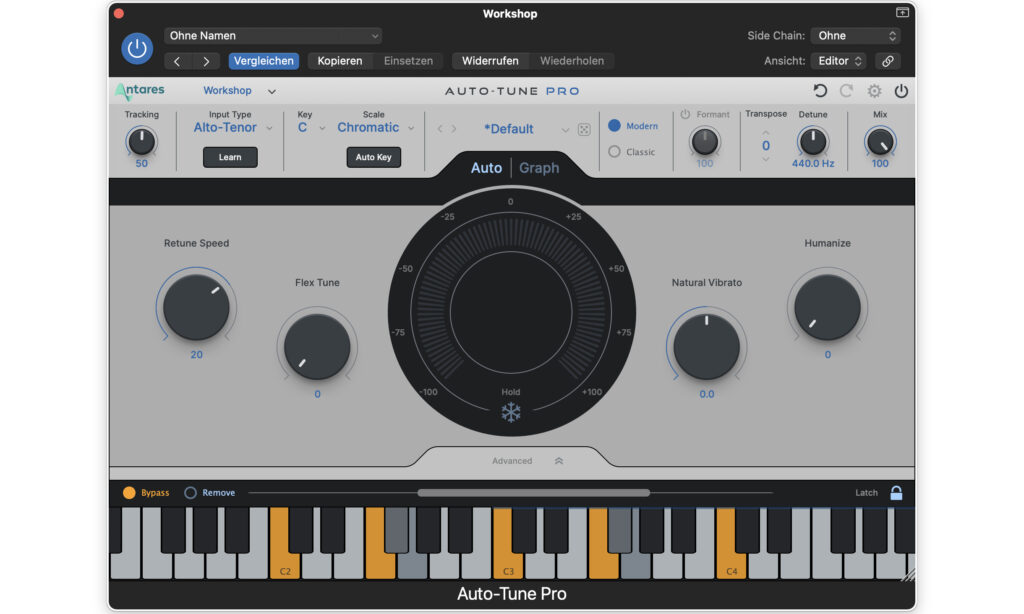Image resolution: width=1024 pixels, height=614 pixels.
Task: Enable the Formant power icon
Action: pos(685,114)
